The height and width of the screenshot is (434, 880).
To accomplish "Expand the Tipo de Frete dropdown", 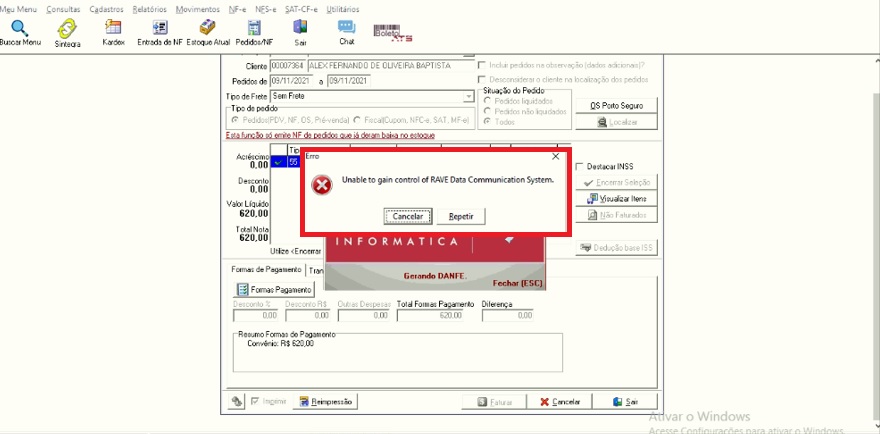I will pyautogui.click(x=468, y=97).
